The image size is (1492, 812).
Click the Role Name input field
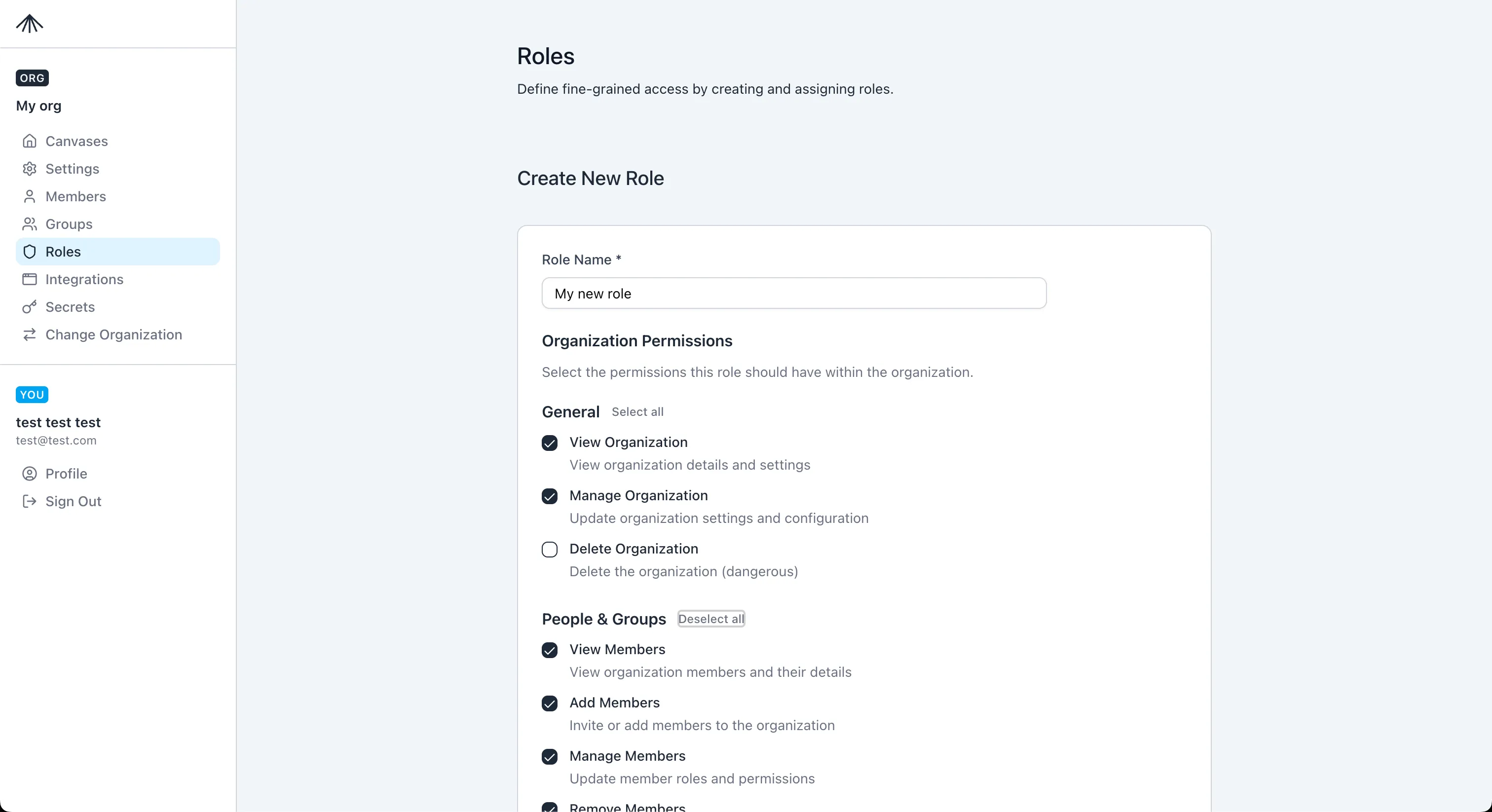pyautogui.click(x=793, y=293)
